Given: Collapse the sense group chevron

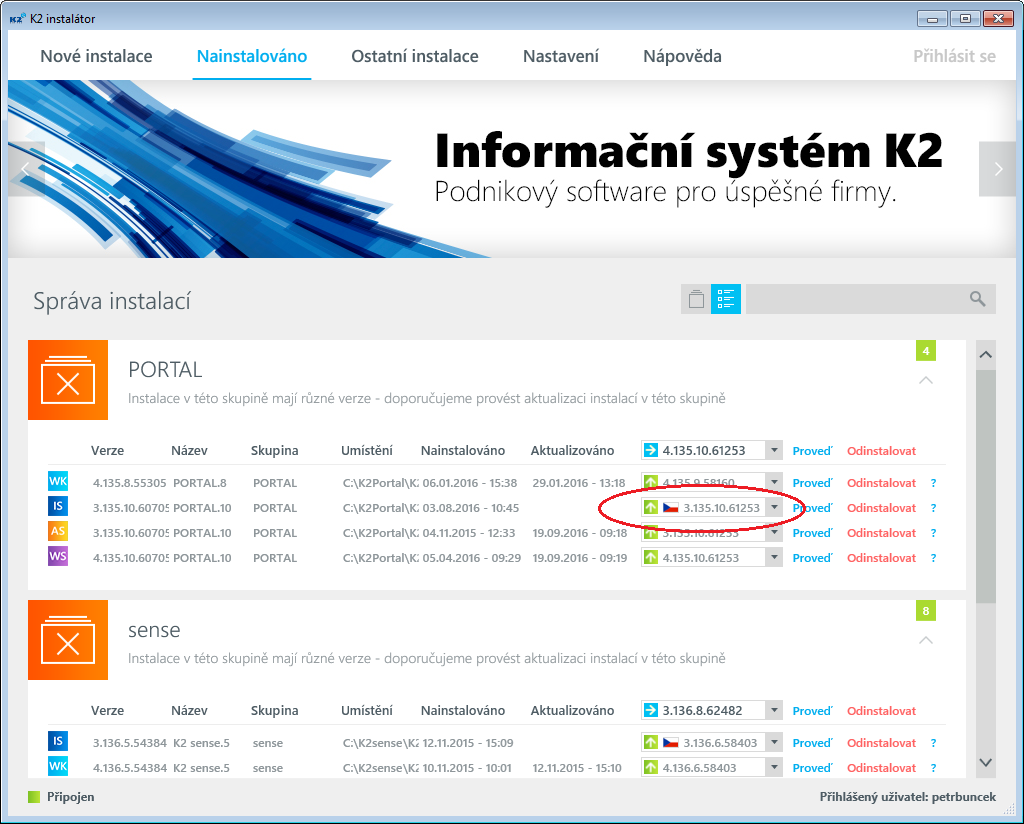Looking at the screenshot, I should [x=925, y=640].
